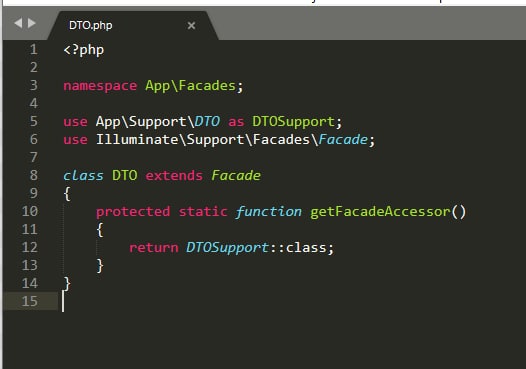Screen dimensions: 526x369
Task: Click line number 5 in the gutter
Action: (x=34, y=121)
